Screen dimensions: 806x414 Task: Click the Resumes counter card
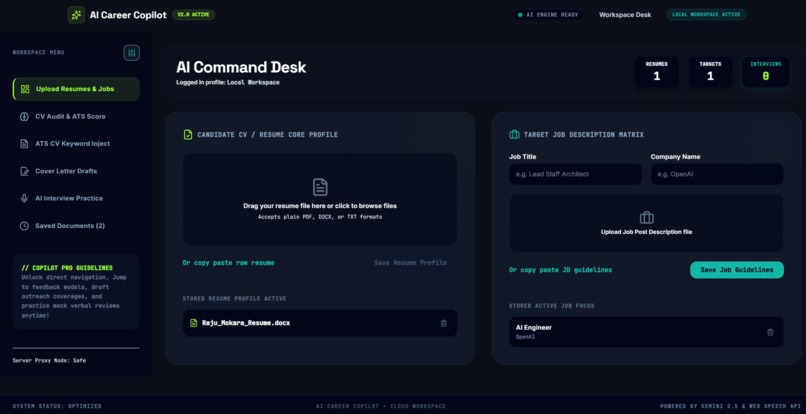pos(656,71)
